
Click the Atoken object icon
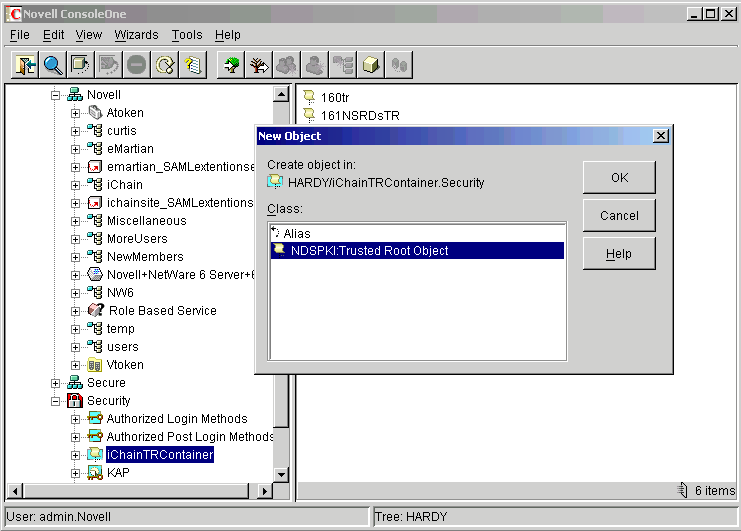click(x=95, y=112)
